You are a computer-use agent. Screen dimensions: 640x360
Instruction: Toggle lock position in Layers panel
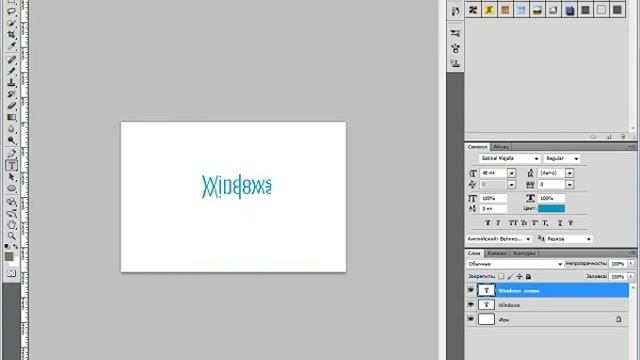tap(519, 276)
